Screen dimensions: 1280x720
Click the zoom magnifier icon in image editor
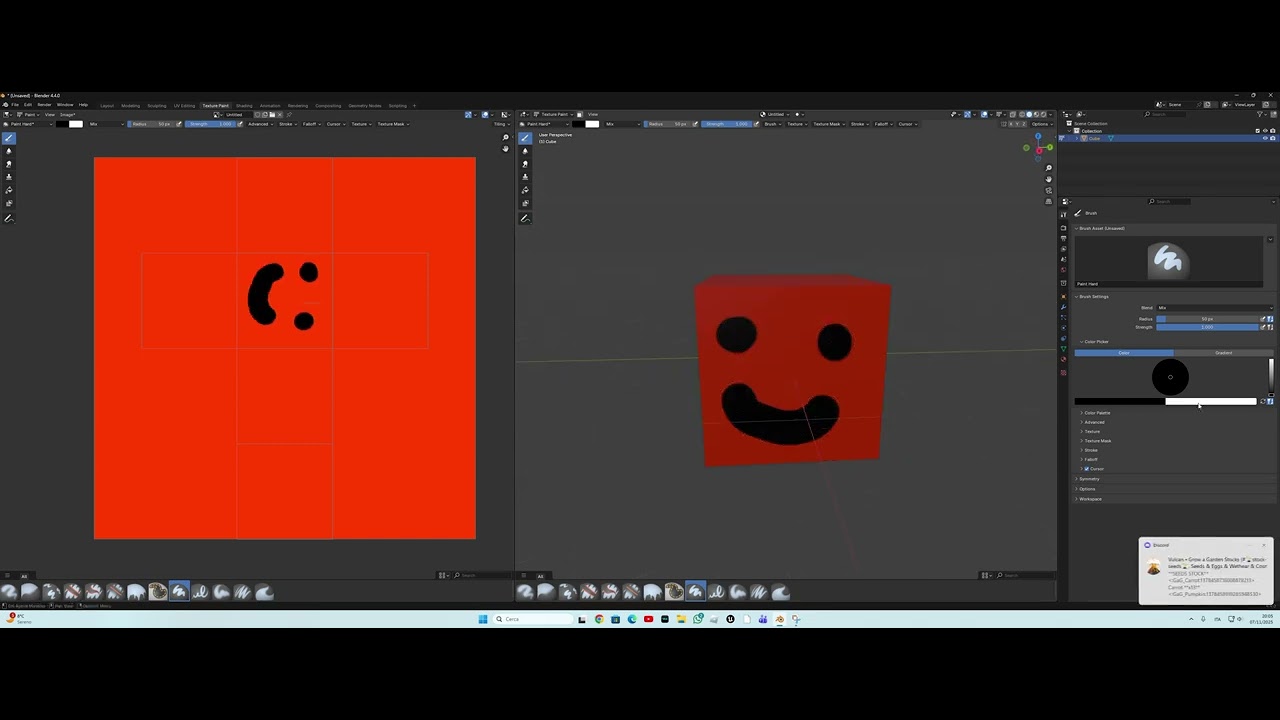pyautogui.click(x=505, y=137)
